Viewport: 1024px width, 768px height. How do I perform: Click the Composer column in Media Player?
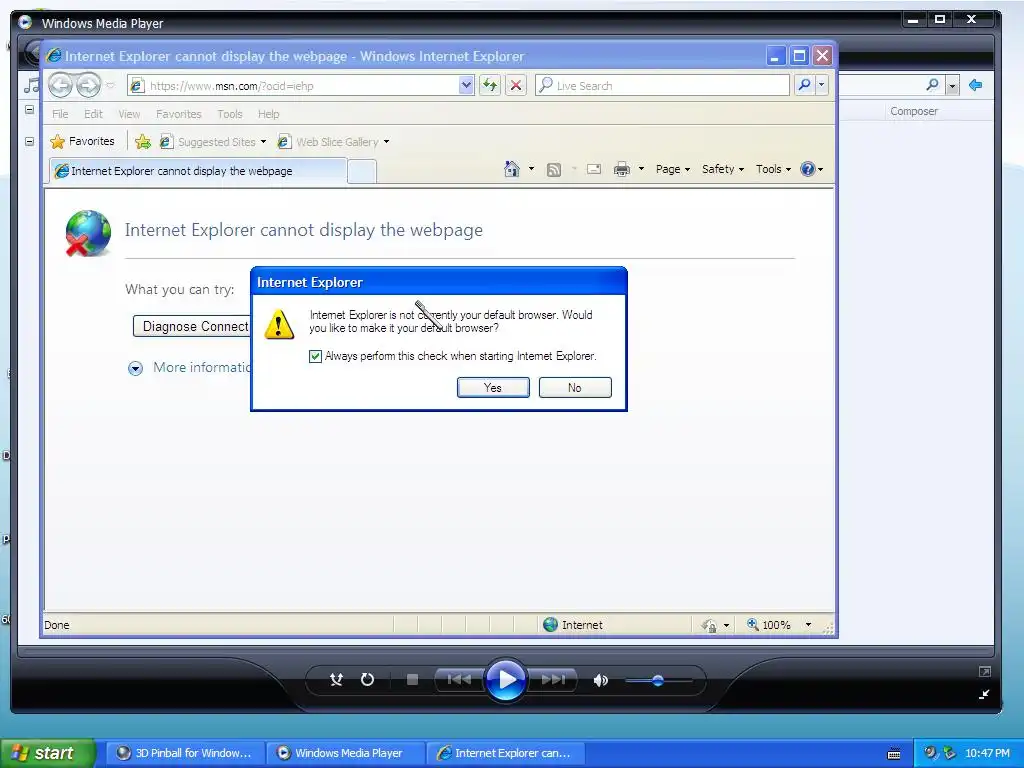(x=914, y=111)
